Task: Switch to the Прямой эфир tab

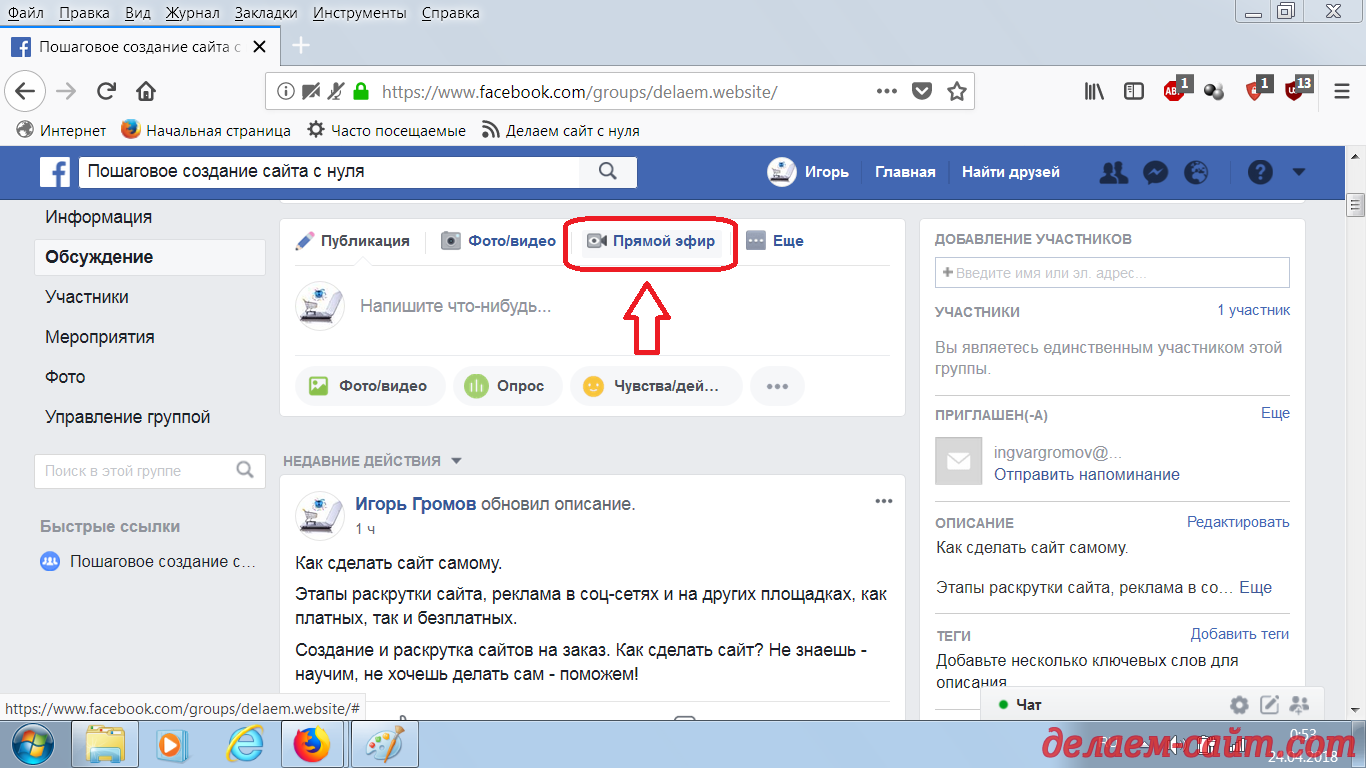Action: coord(651,241)
